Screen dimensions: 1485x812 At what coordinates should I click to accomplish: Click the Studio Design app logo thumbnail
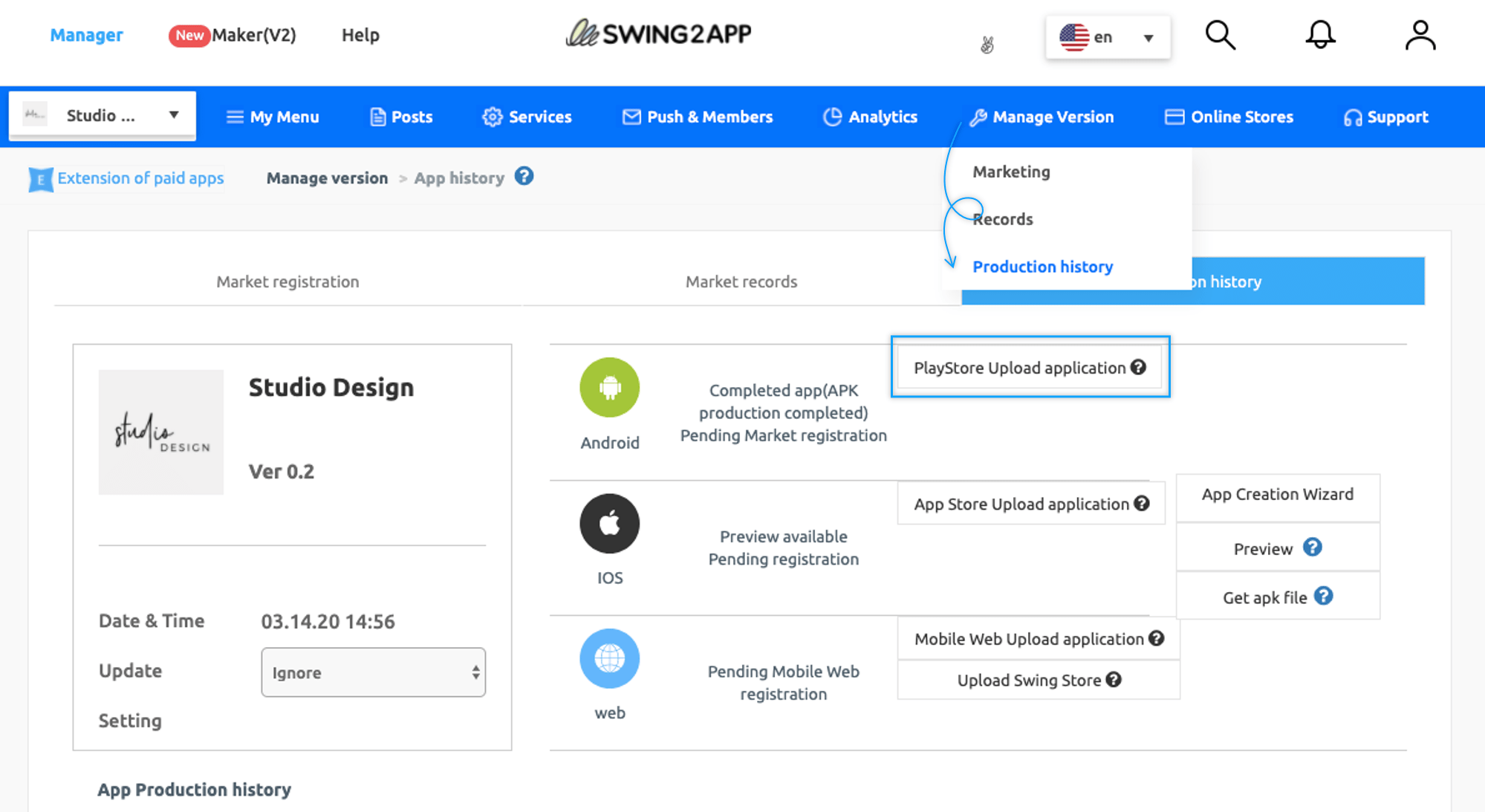coord(161,432)
